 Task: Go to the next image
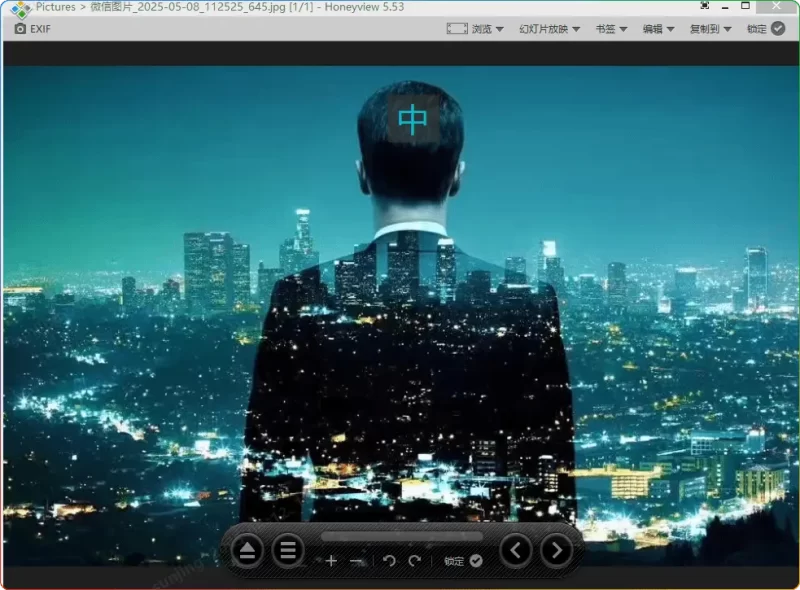[x=557, y=549]
